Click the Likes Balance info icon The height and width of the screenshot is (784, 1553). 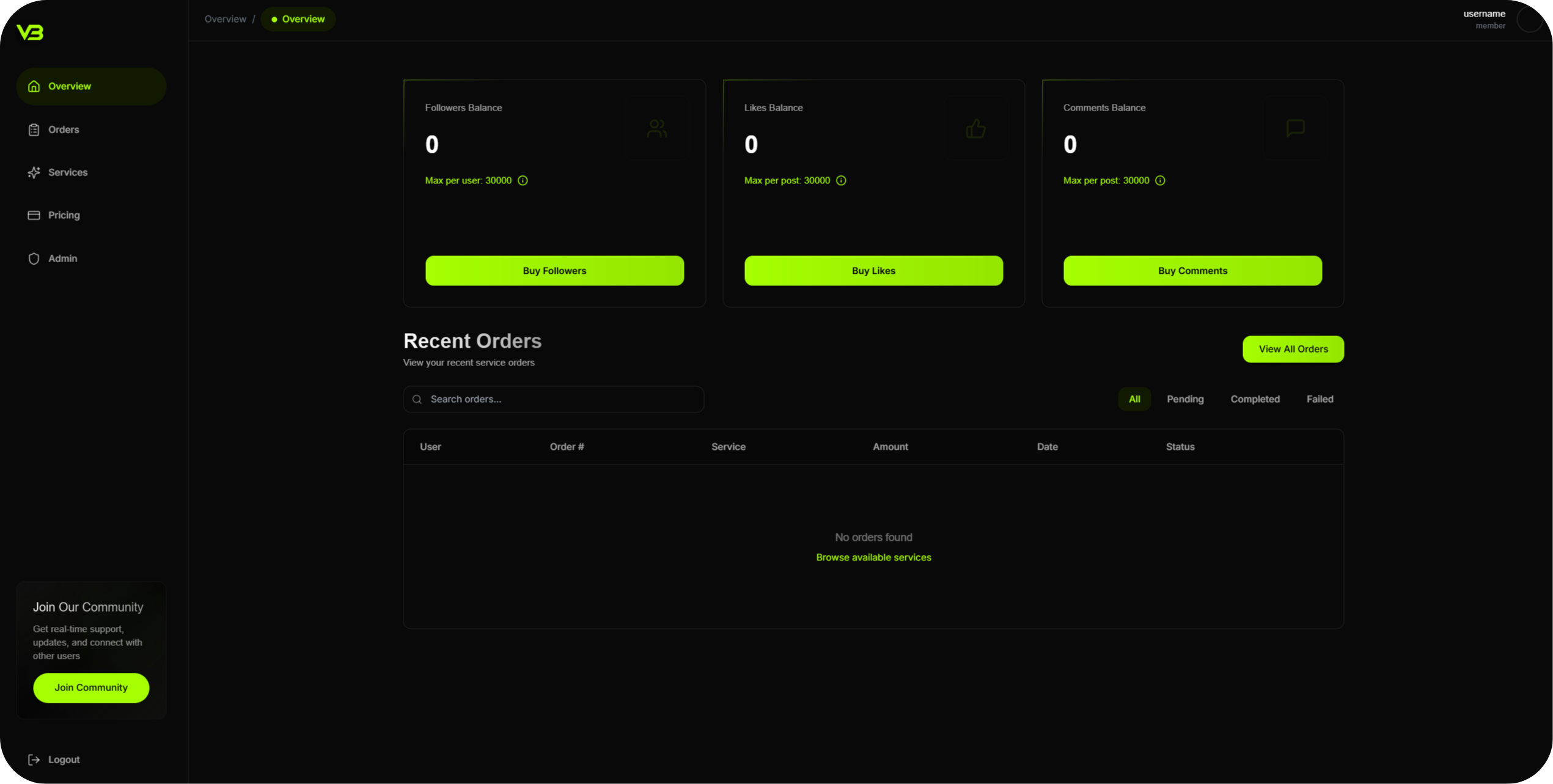[841, 180]
